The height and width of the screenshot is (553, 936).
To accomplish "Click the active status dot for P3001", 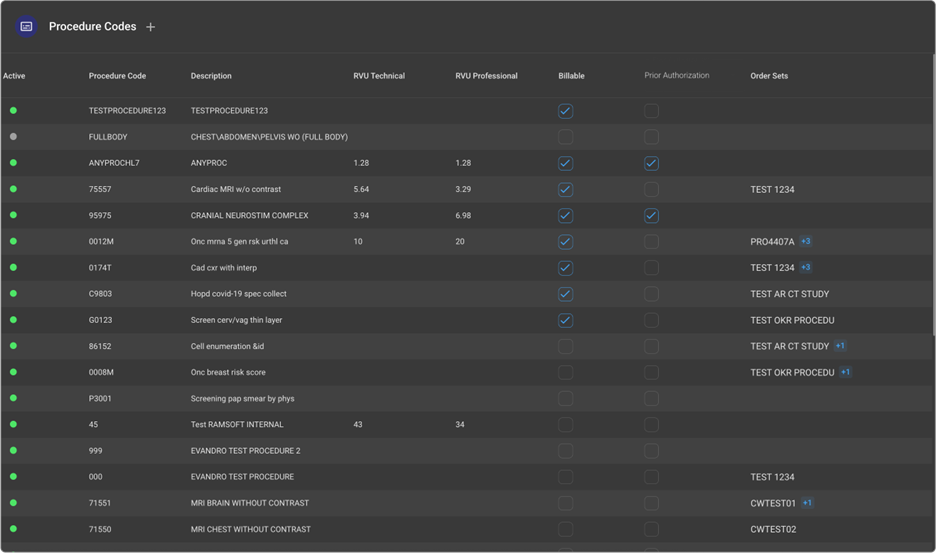I will point(13,398).
